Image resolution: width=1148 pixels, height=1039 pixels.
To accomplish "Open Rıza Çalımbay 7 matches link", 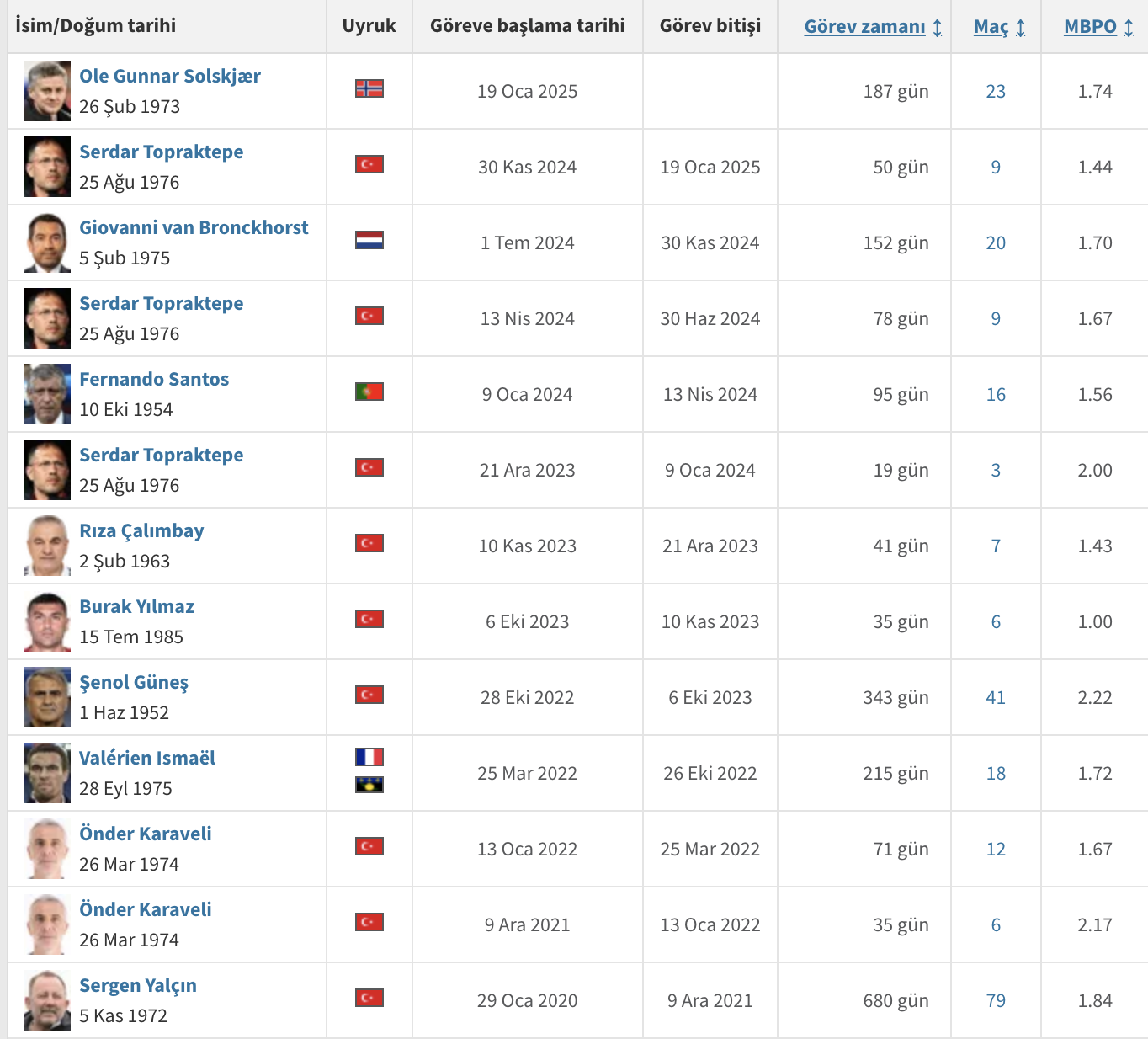I will [996, 546].
